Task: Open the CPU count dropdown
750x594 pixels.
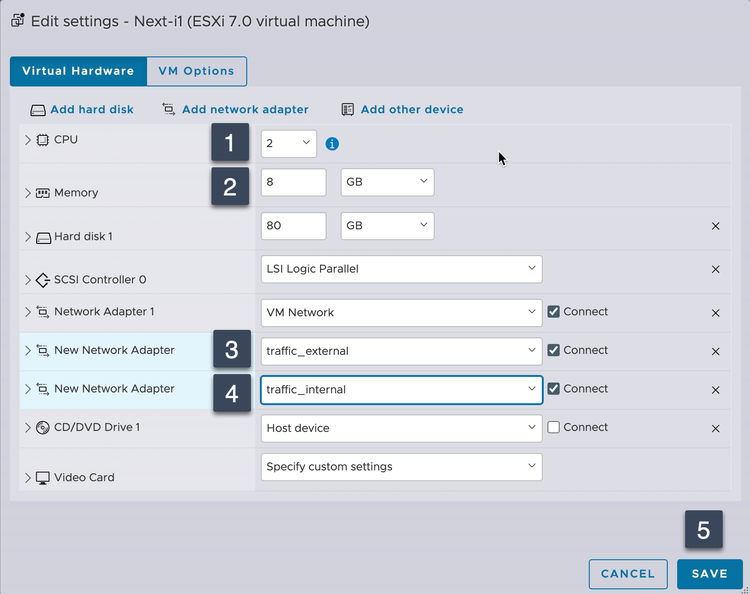Action: click(x=289, y=144)
